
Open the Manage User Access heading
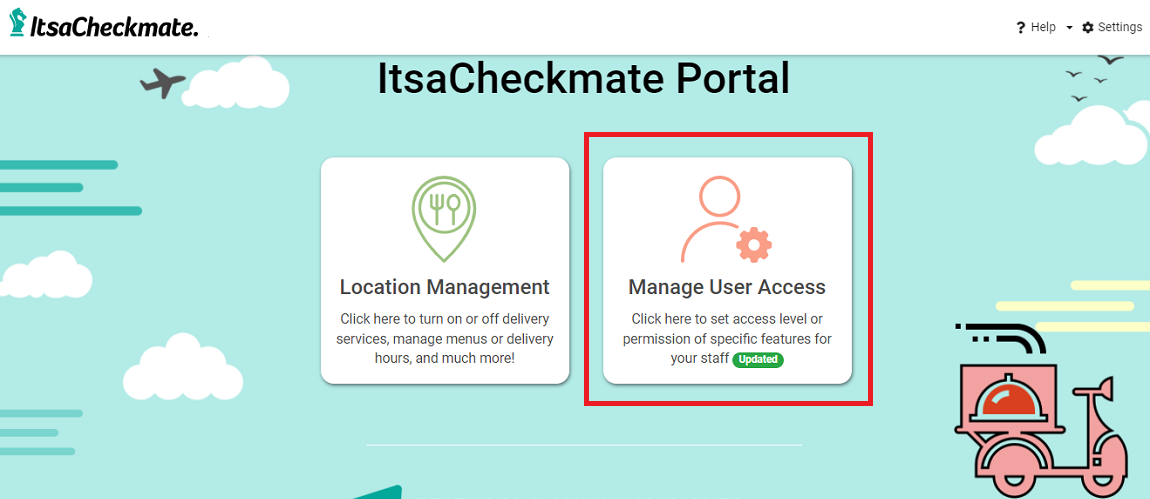(x=727, y=287)
